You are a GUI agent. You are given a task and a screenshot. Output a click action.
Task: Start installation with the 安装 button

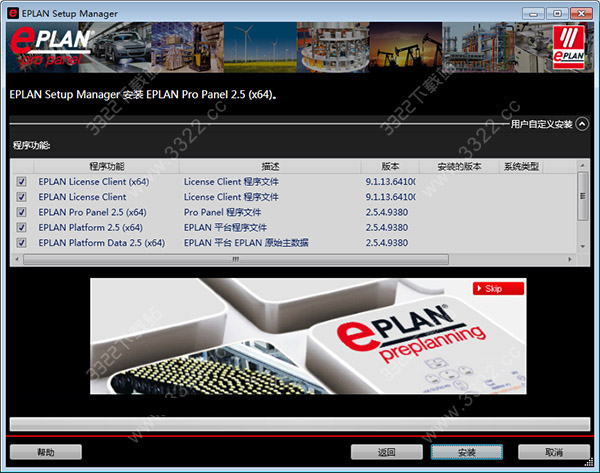467,452
